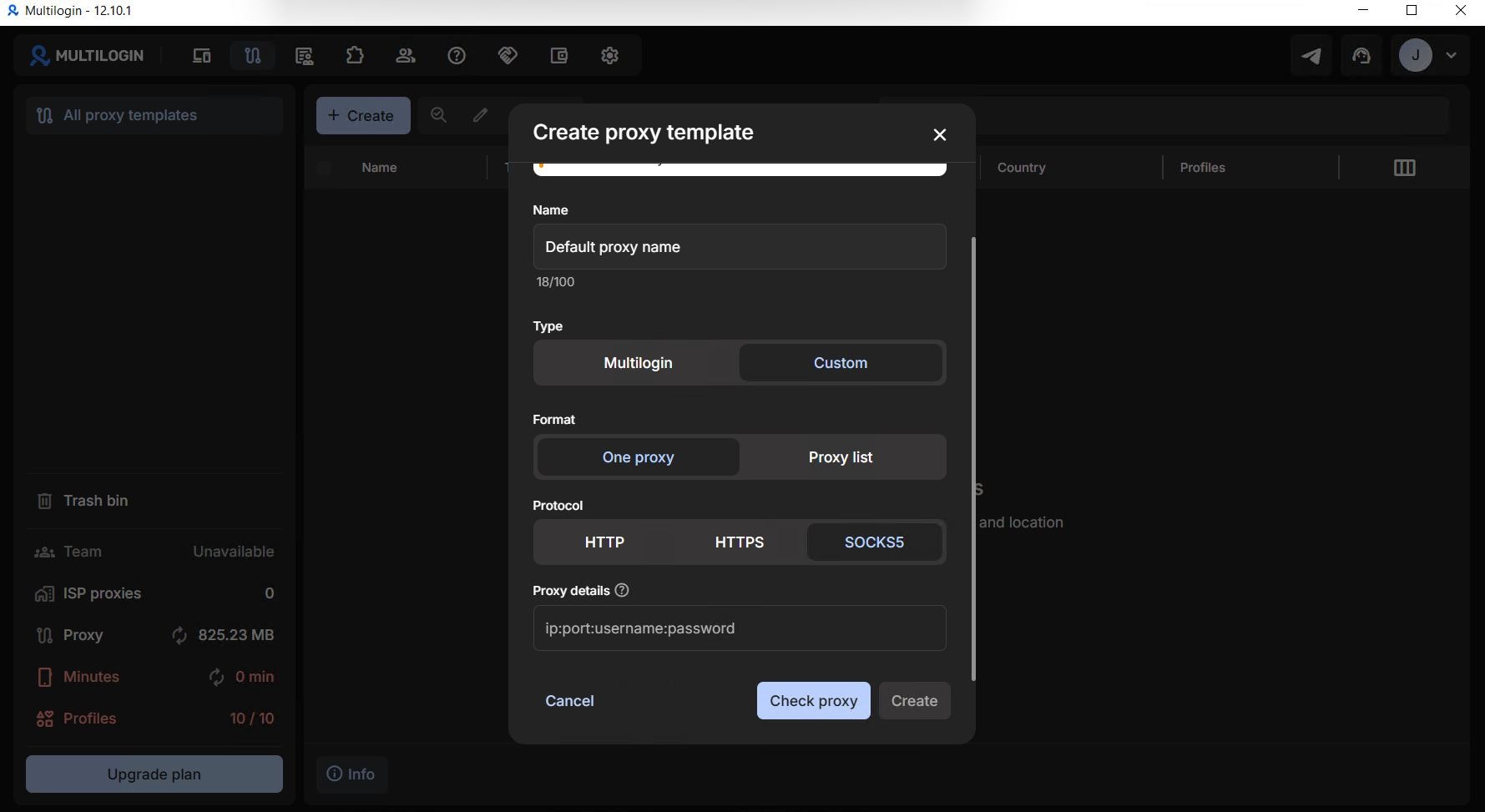Click the dialog vertical scrollbar
Viewport: 1485px width, 812px height.
tap(973, 459)
